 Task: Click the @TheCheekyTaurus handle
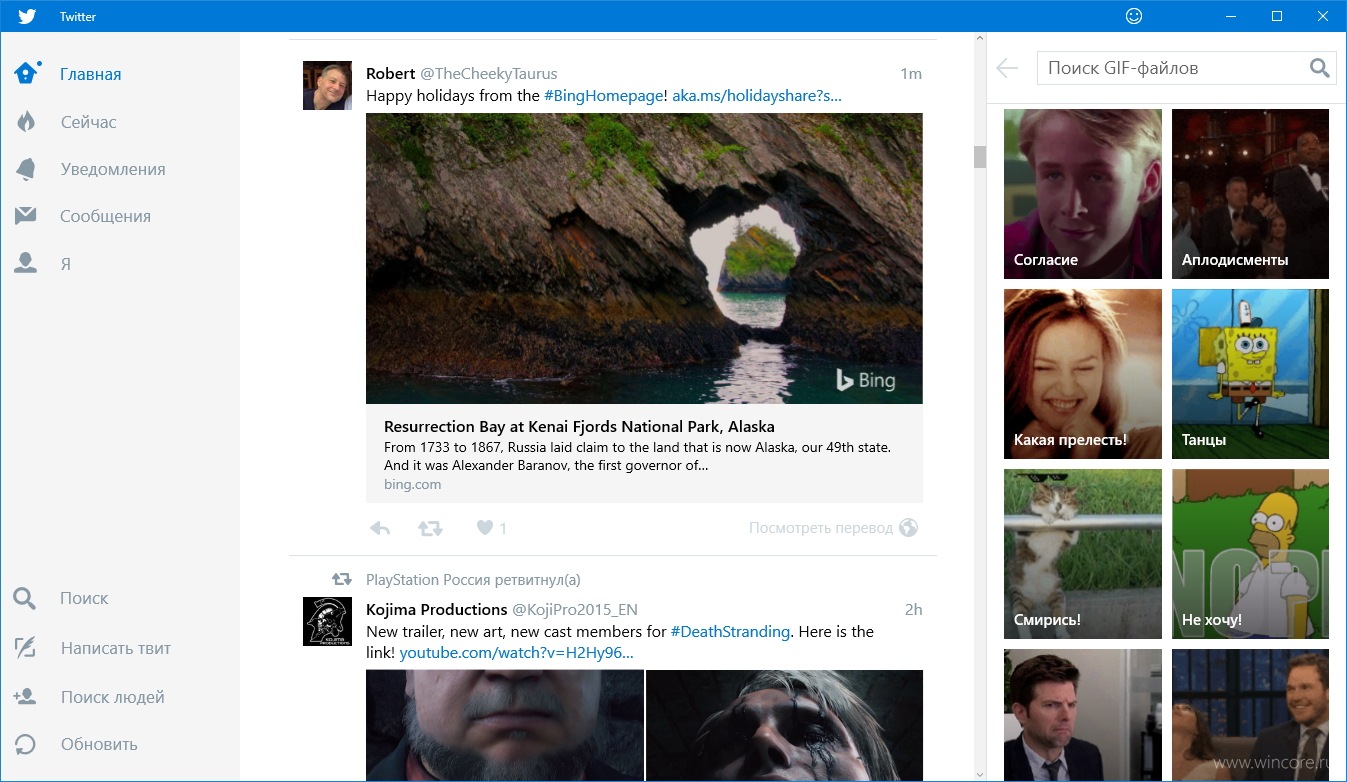(488, 74)
